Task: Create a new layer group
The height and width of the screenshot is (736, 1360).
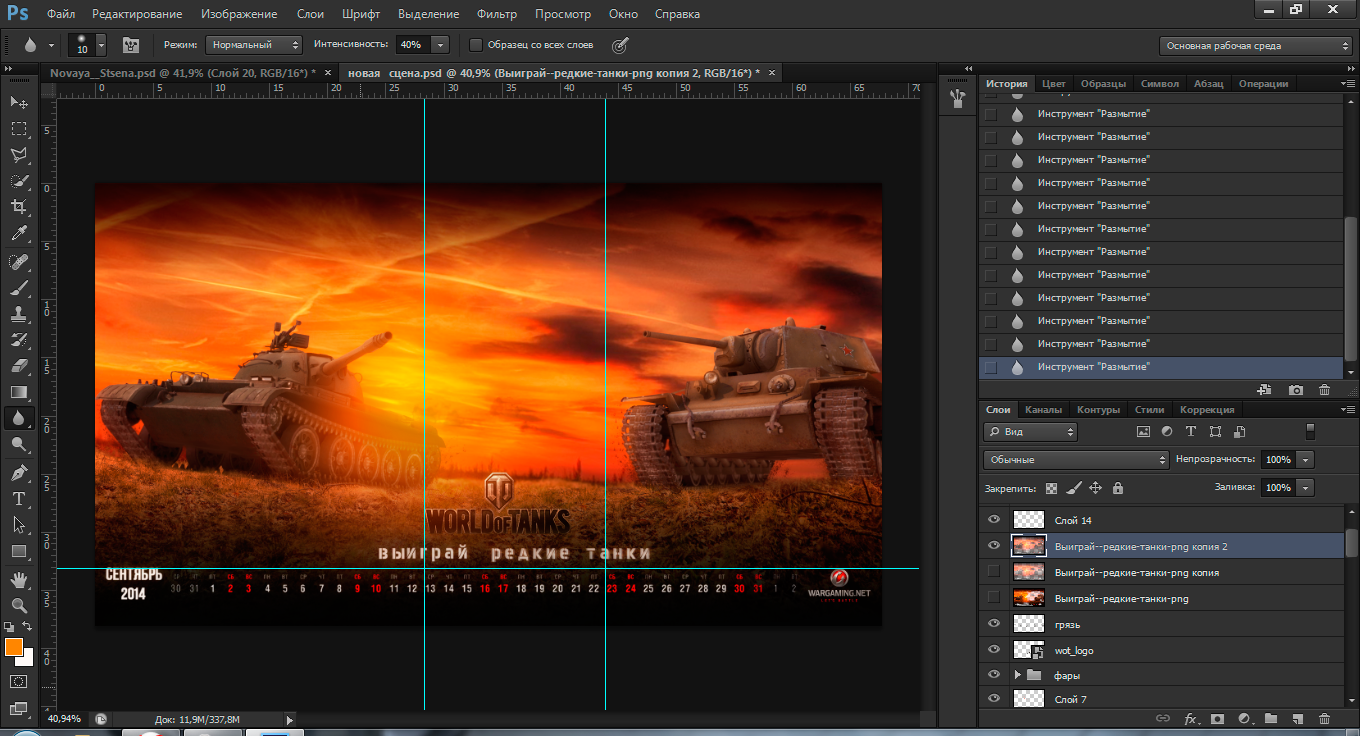Action: 1270,718
